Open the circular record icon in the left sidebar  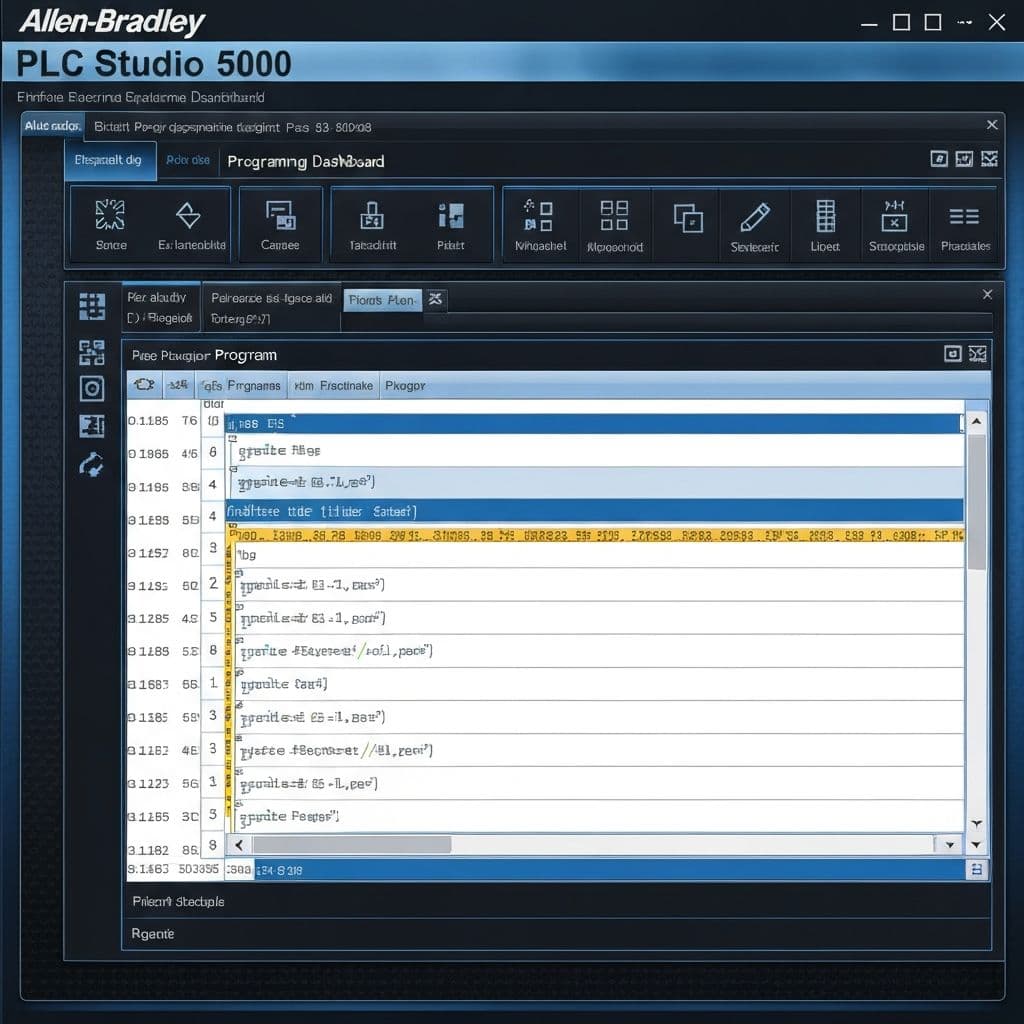92,388
